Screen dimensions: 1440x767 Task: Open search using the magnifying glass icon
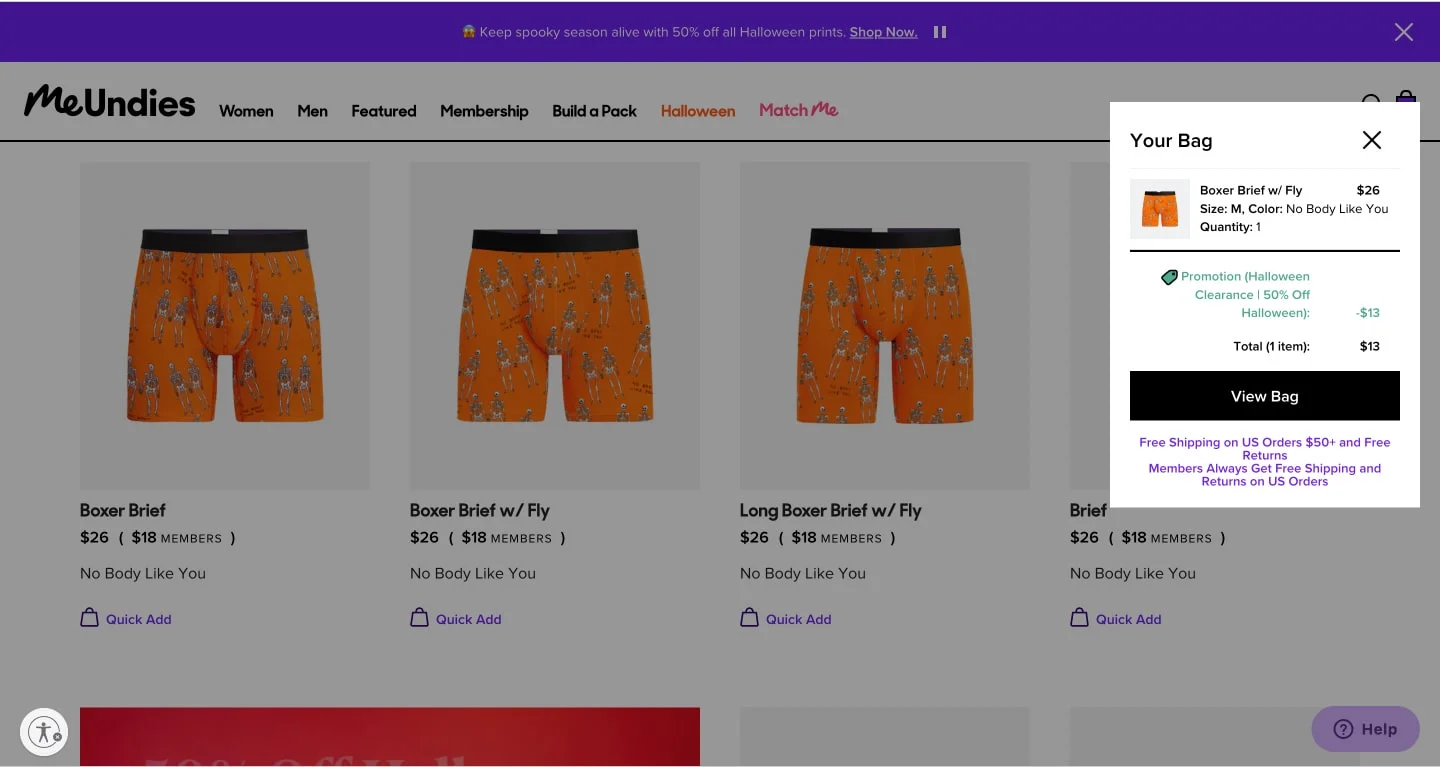click(x=1371, y=103)
